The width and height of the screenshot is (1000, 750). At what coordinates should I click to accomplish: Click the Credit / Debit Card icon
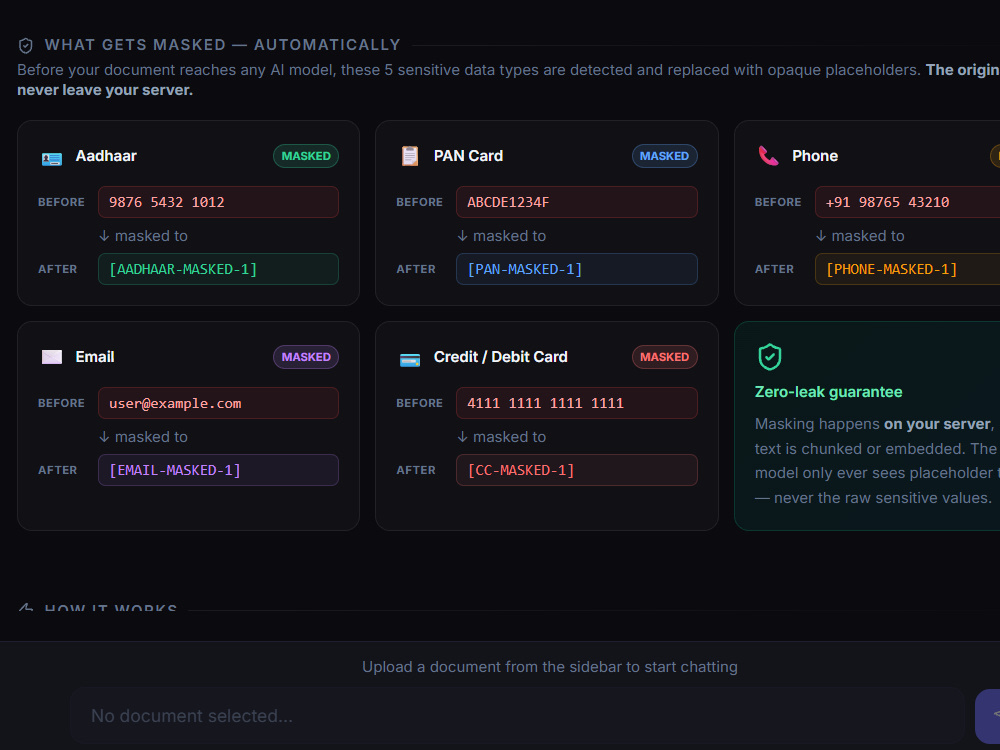(410, 360)
